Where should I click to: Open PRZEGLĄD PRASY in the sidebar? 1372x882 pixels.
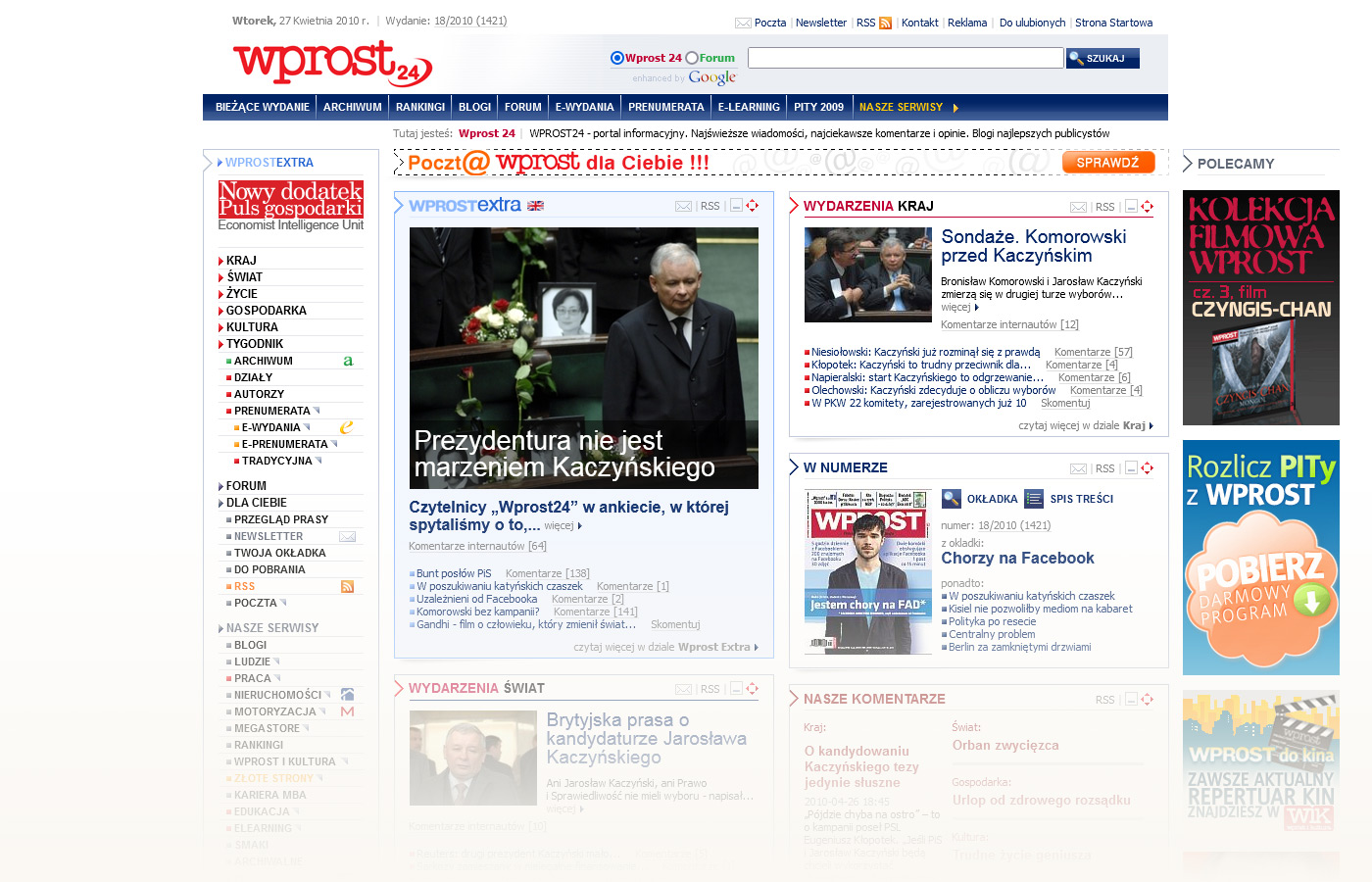(281, 519)
